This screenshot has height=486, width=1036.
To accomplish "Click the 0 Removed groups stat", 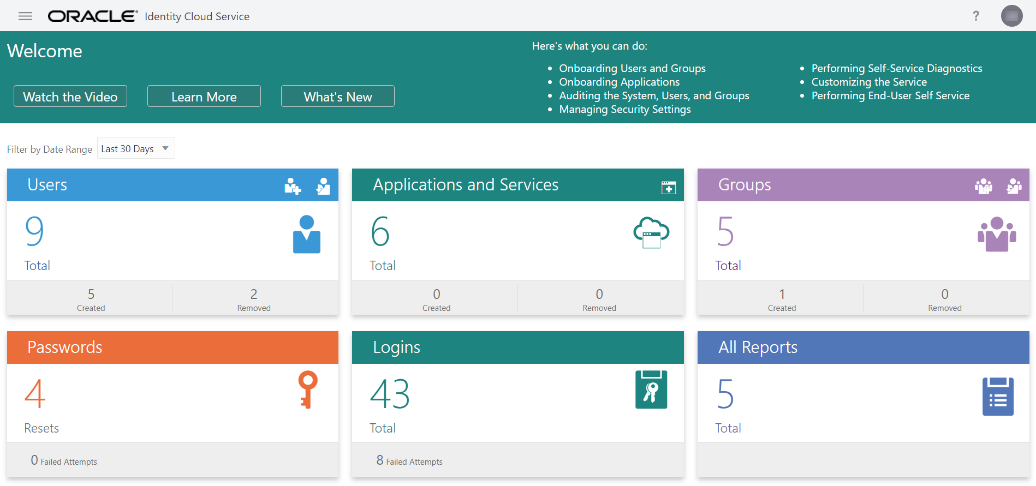I will point(944,298).
